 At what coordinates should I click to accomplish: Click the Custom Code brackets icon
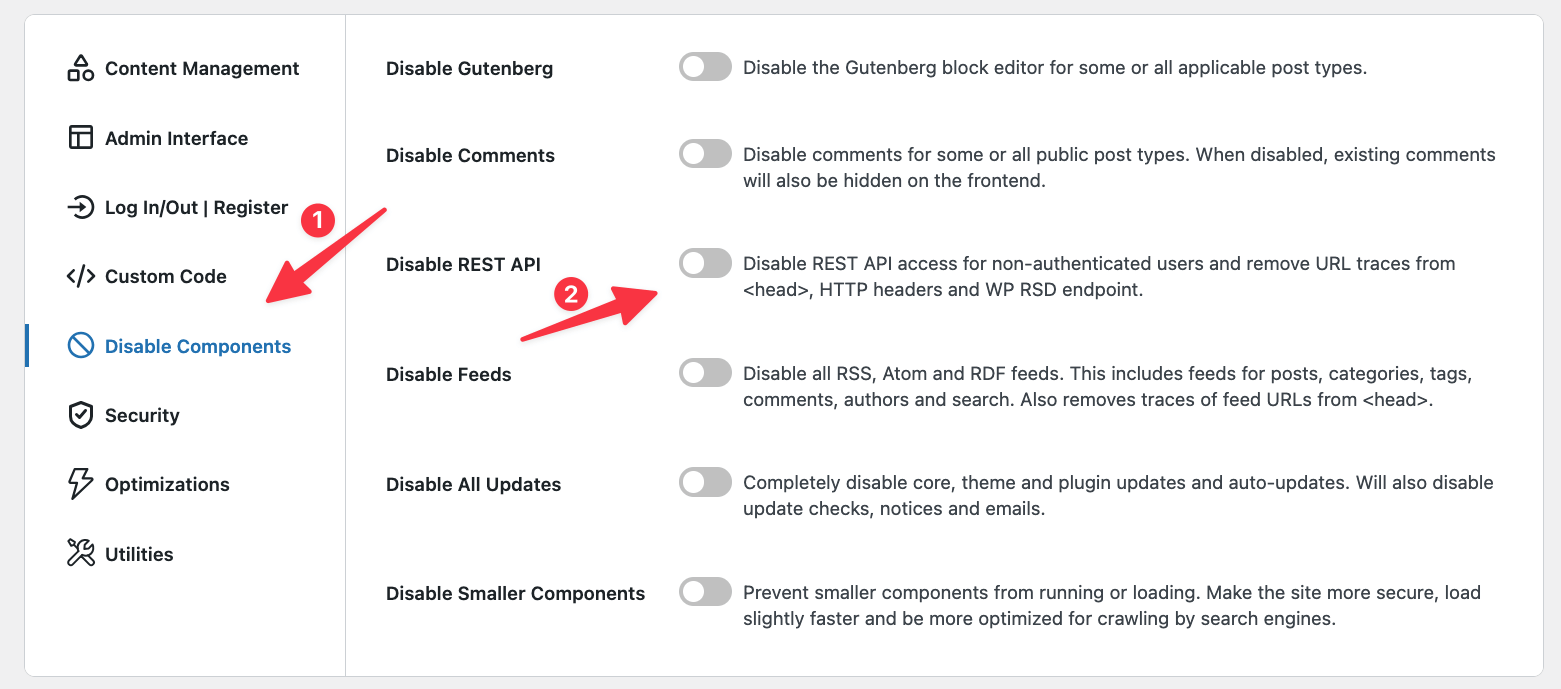point(80,276)
